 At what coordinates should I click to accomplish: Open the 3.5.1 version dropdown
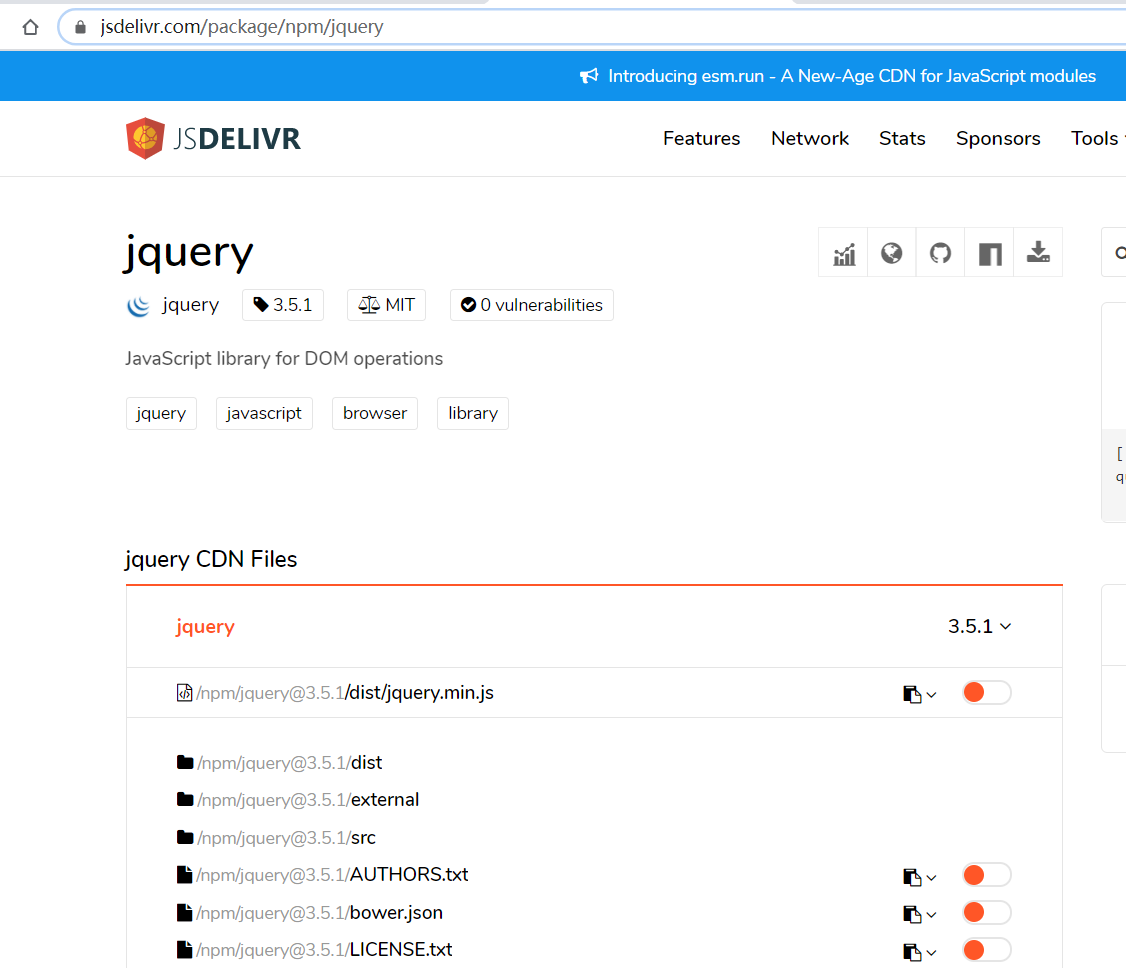980,627
